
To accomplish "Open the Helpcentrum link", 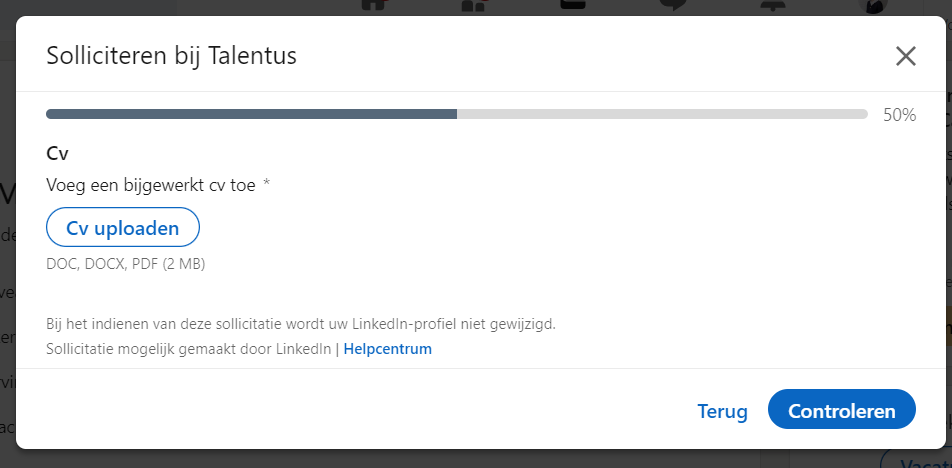I will 387,349.
